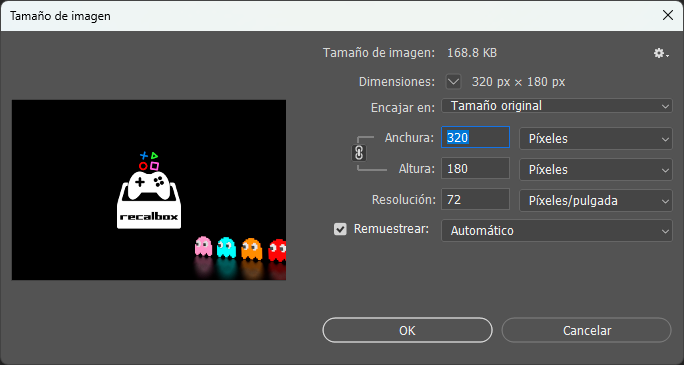Click the Remuestrear label text

pyautogui.click(x=391, y=229)
